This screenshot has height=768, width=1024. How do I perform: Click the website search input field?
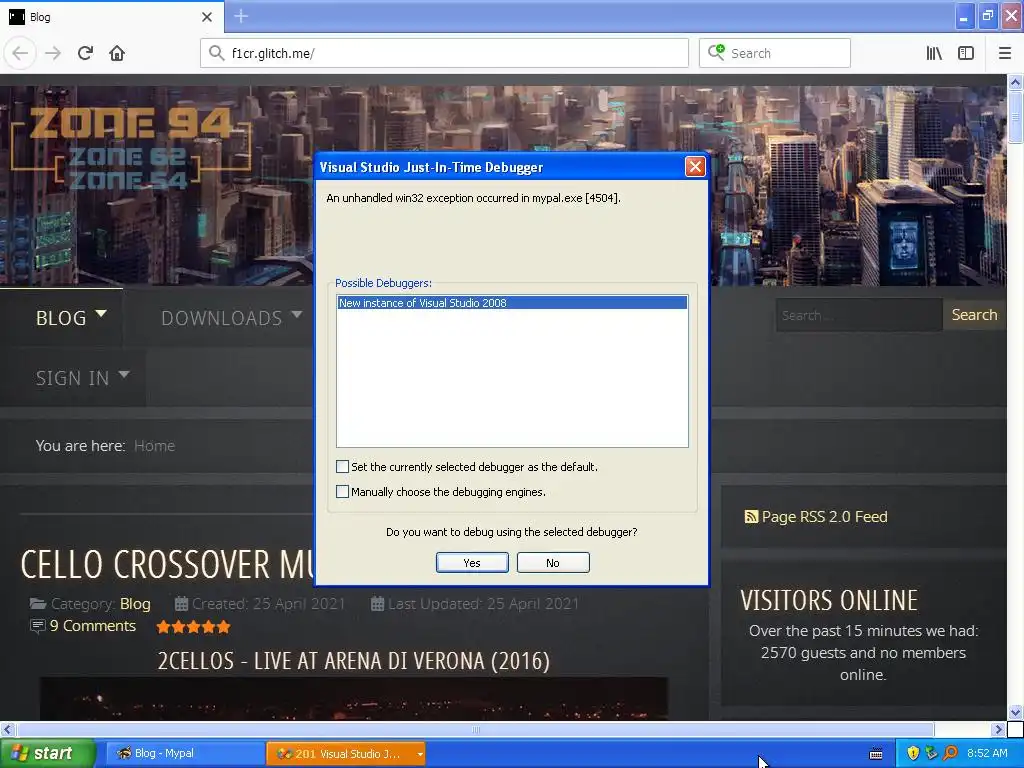(x=859, y=315)
